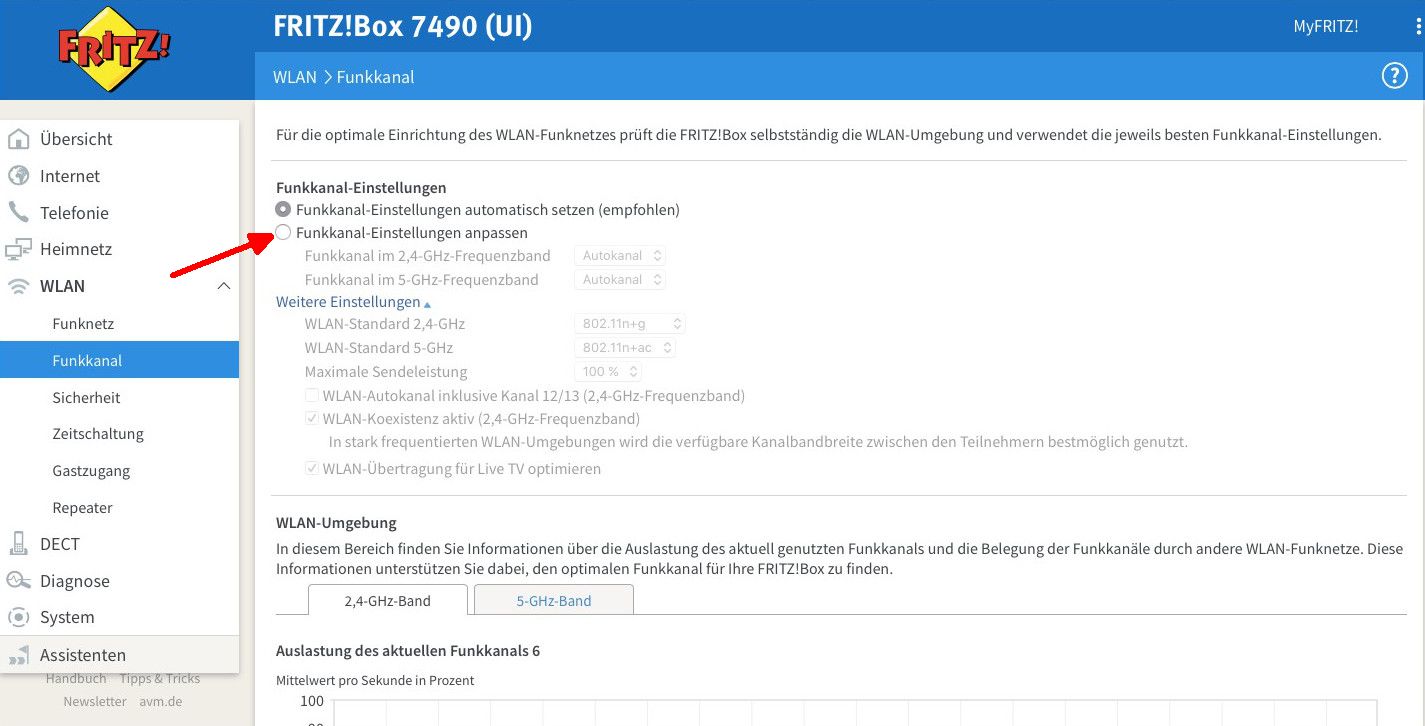Open Maximale Sendeleistung dropdown
Image resolution: width=1425 pixels, height=726 pixels.
tap(607, 372)
